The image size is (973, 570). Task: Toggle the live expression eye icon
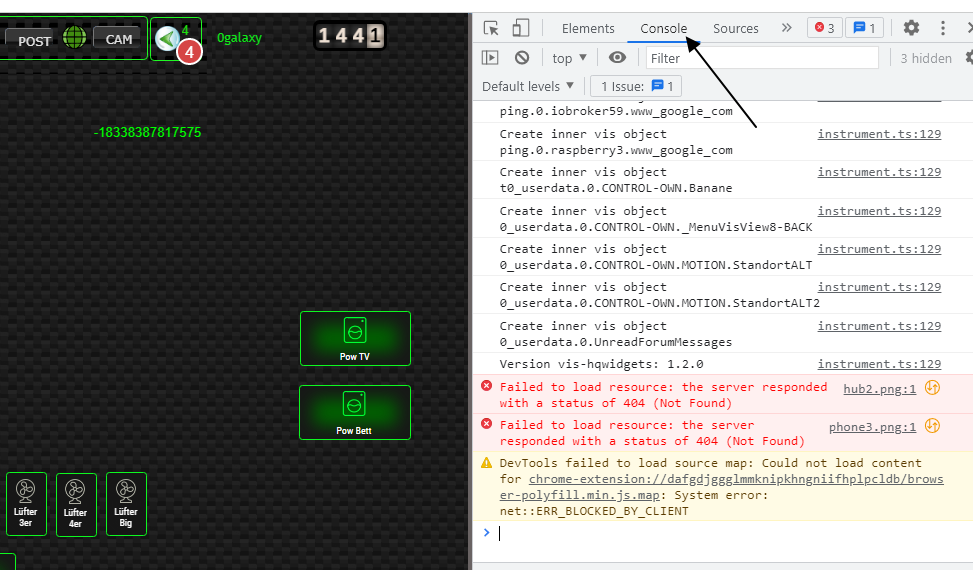tap(617, 58)
